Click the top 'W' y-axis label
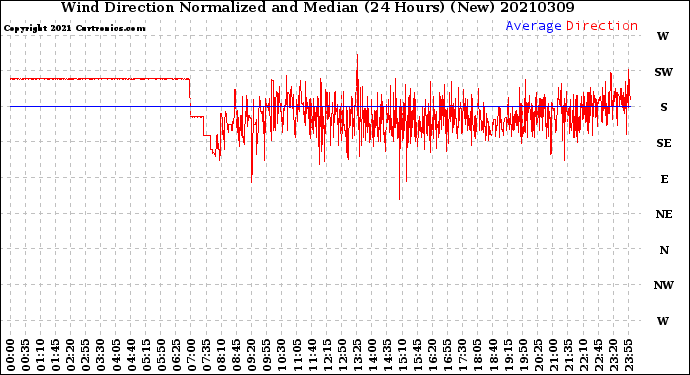Viewport: 690px width, 375px height. click(x=663, y=36)
